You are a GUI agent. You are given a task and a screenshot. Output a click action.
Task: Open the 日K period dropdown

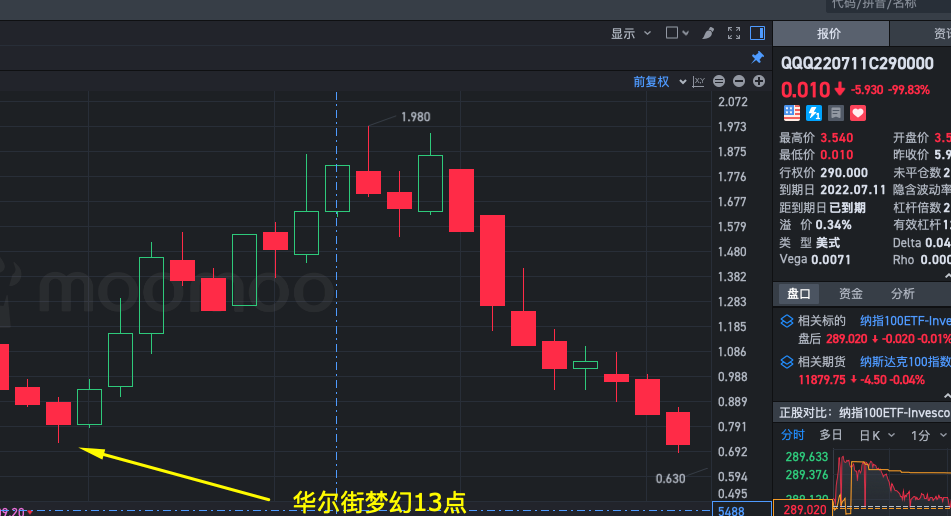click(877, 435)
